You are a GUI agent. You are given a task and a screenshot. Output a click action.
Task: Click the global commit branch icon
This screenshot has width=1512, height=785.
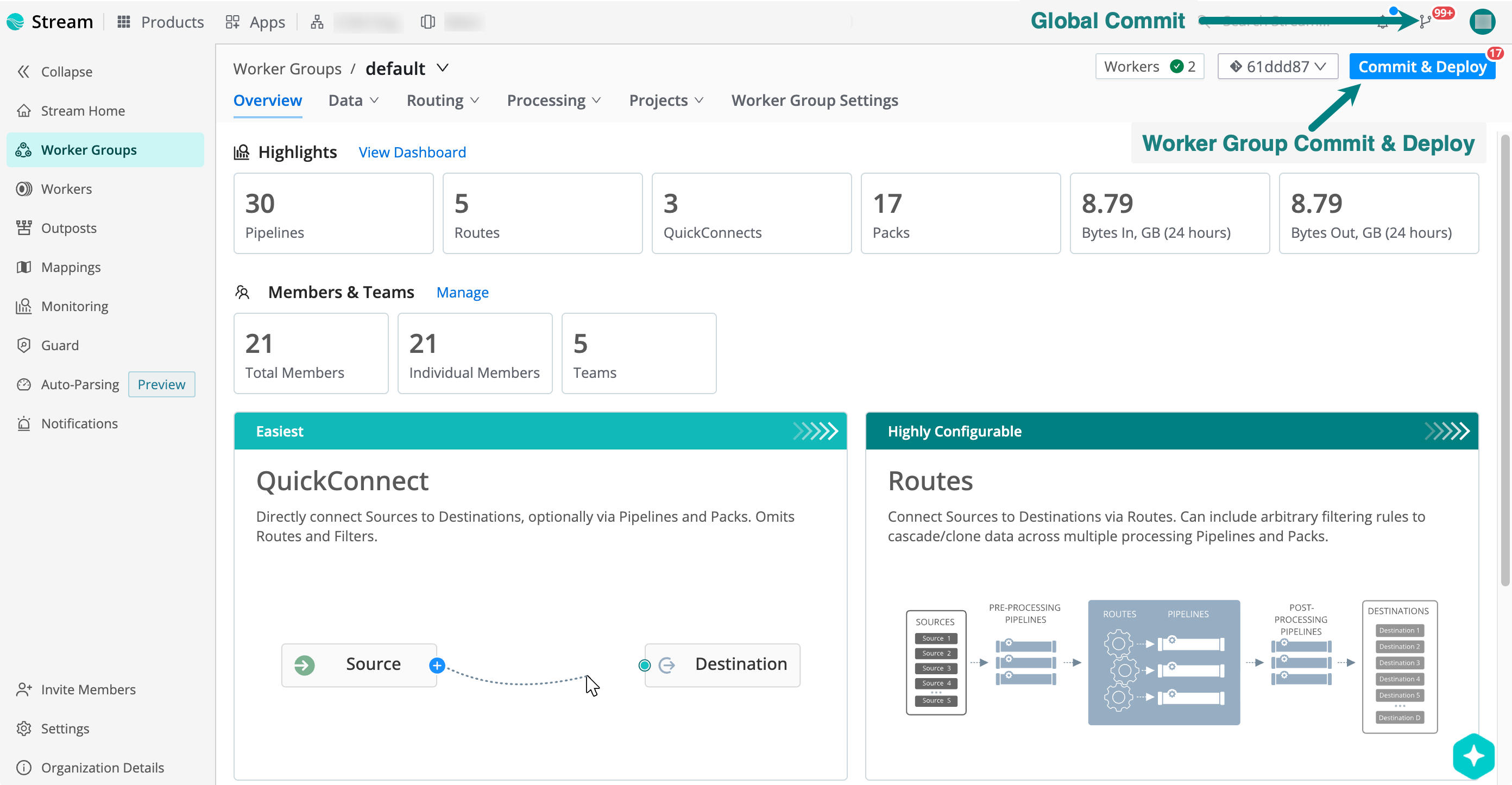pos(1425,22)
